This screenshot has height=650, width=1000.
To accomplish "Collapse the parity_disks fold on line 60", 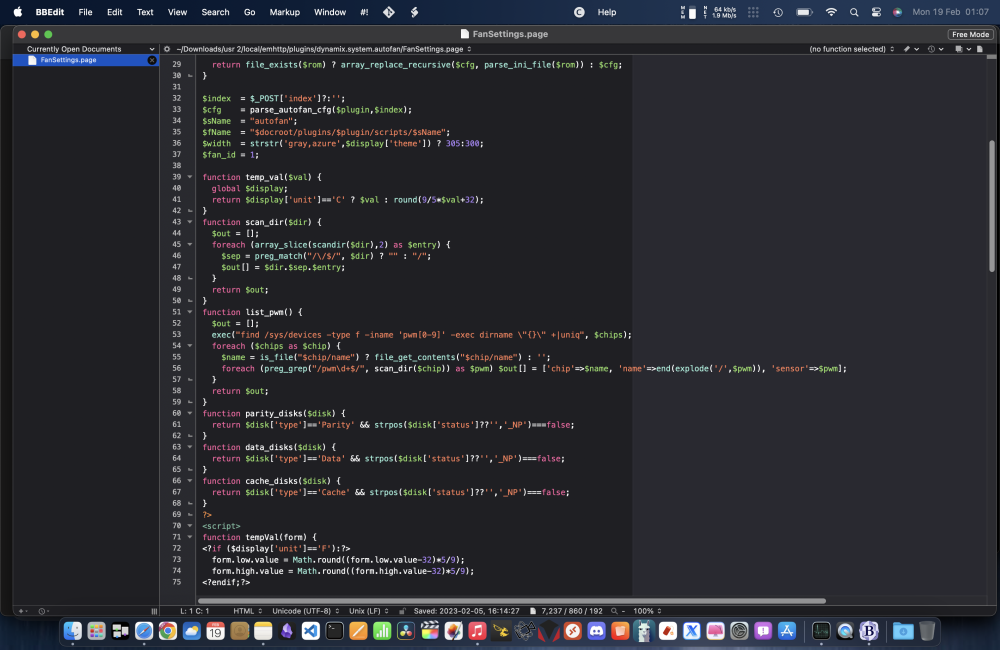I will [x=190, y=413].
